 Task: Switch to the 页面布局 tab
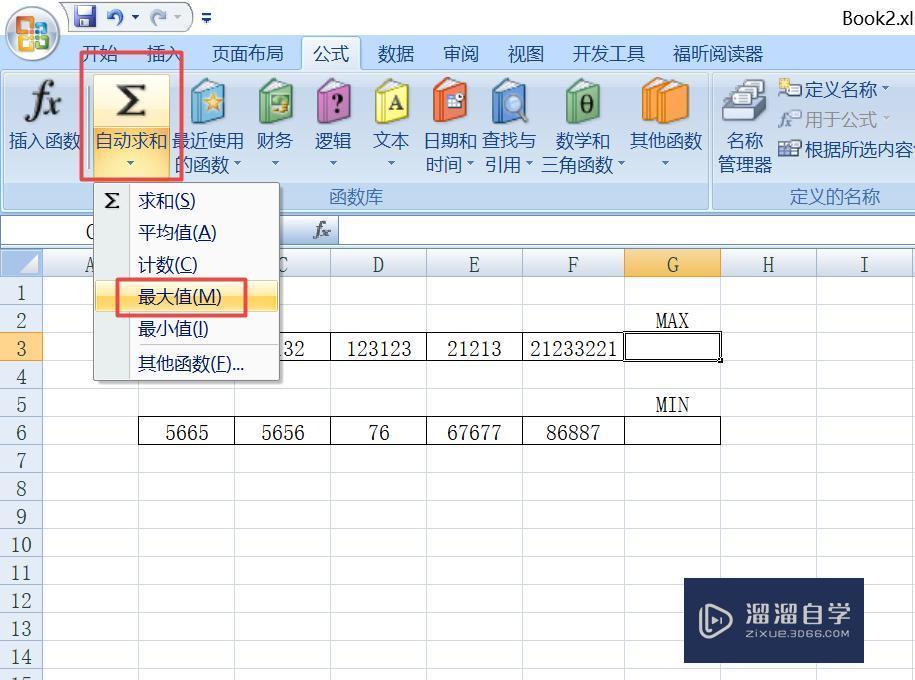point(247,54)
